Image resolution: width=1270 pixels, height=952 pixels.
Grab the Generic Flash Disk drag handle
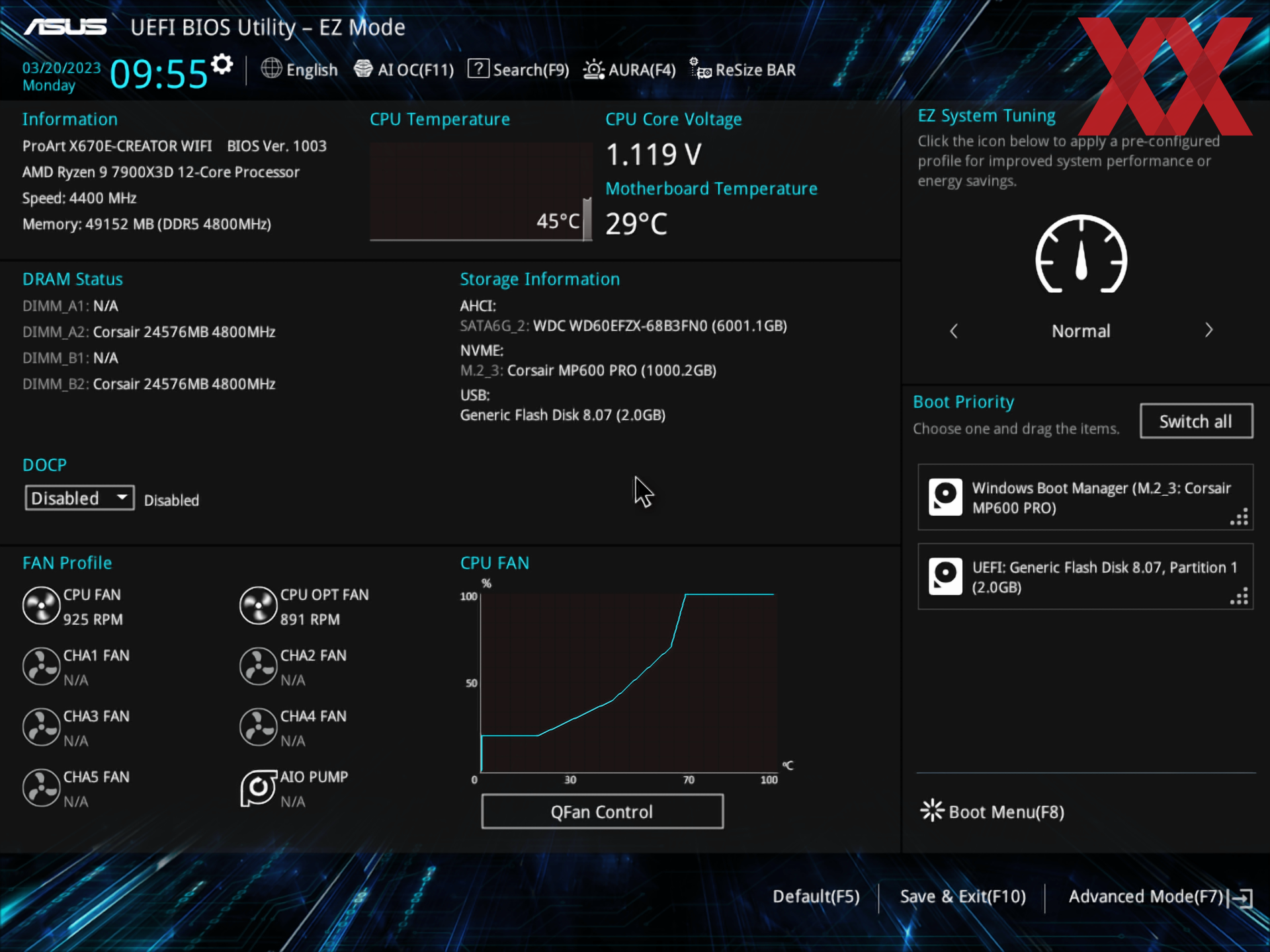pos(1239,596)
